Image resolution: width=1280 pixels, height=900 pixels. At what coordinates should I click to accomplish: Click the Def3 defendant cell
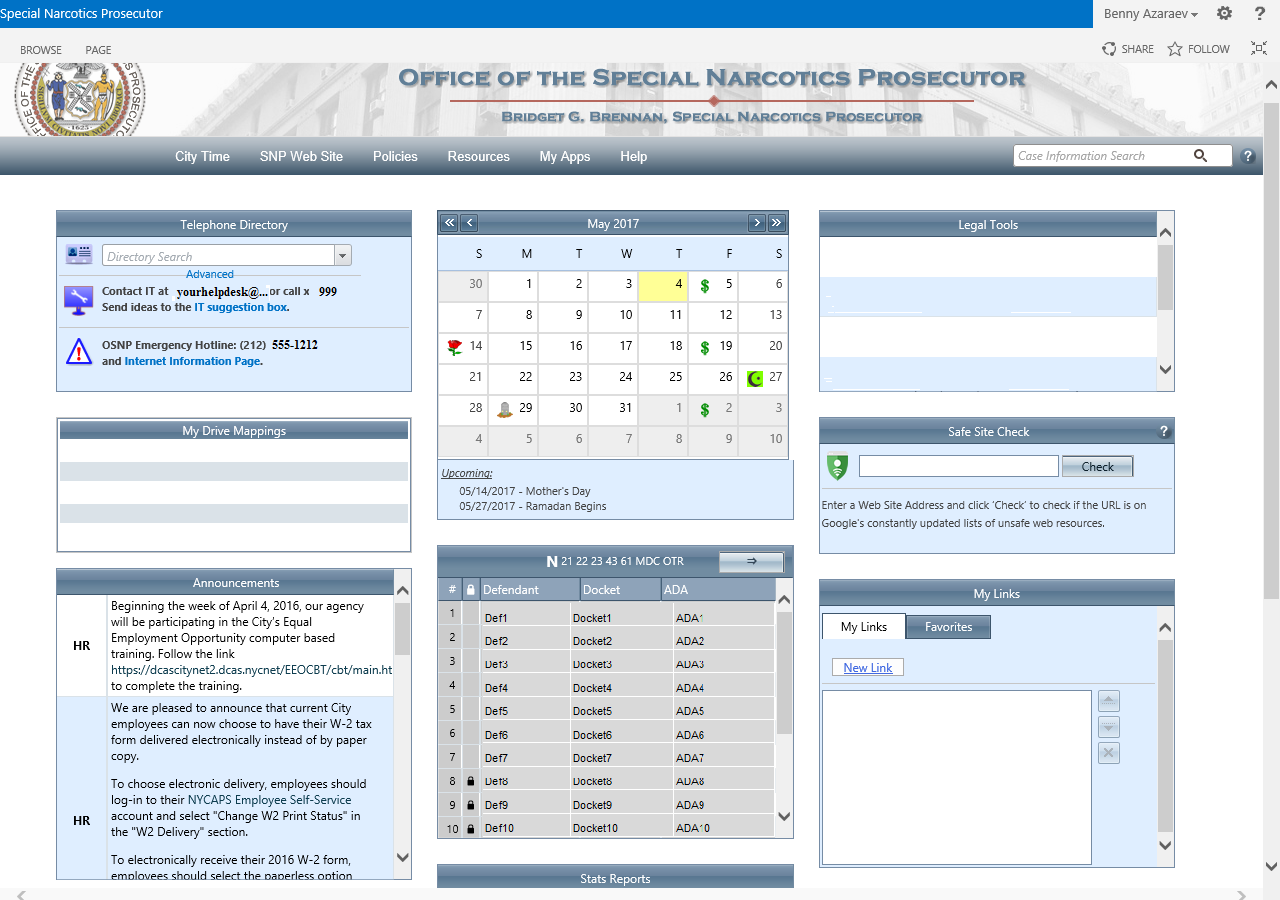[x=525, y=664]
